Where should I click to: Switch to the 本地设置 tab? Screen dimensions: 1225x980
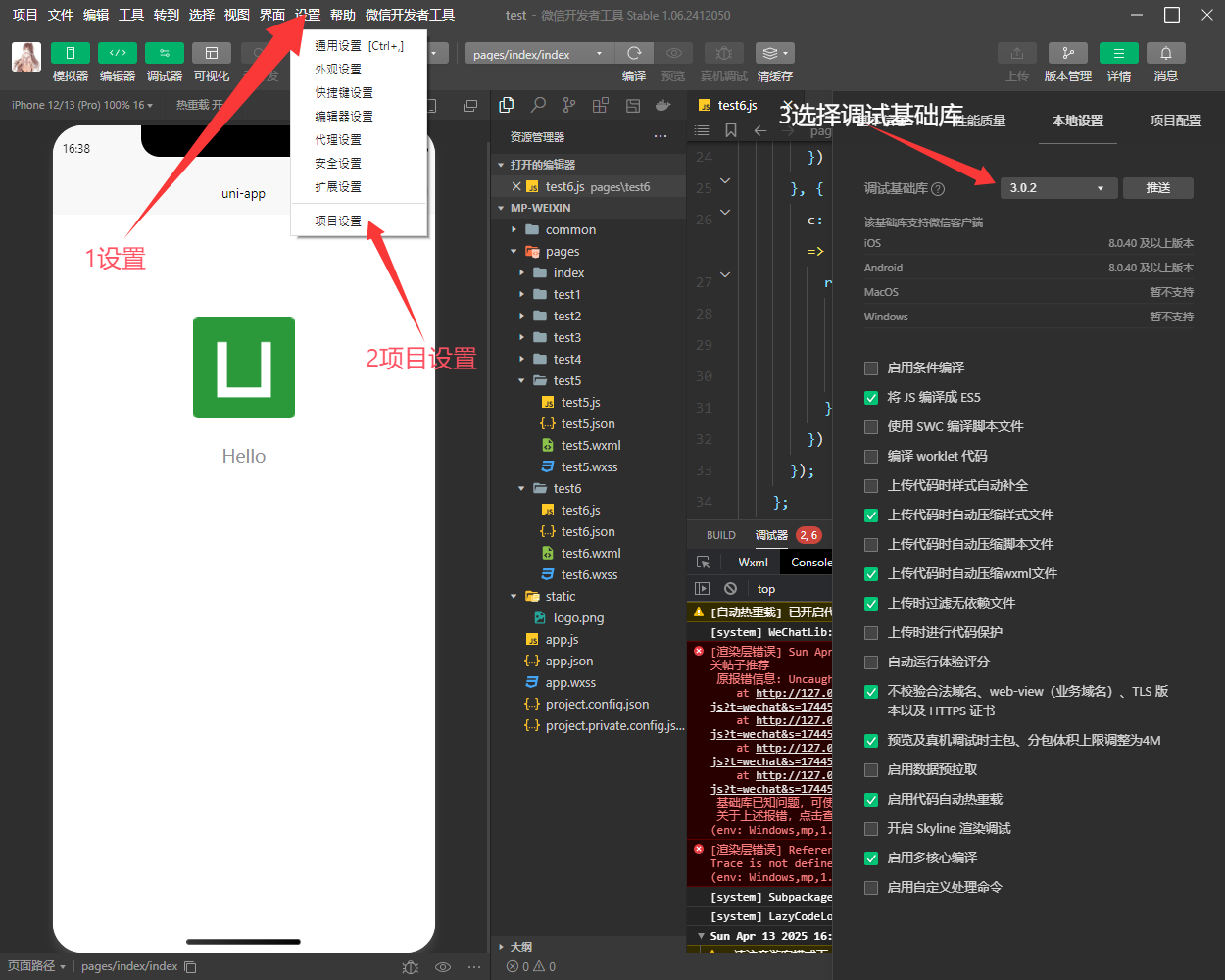[1078, 121]
